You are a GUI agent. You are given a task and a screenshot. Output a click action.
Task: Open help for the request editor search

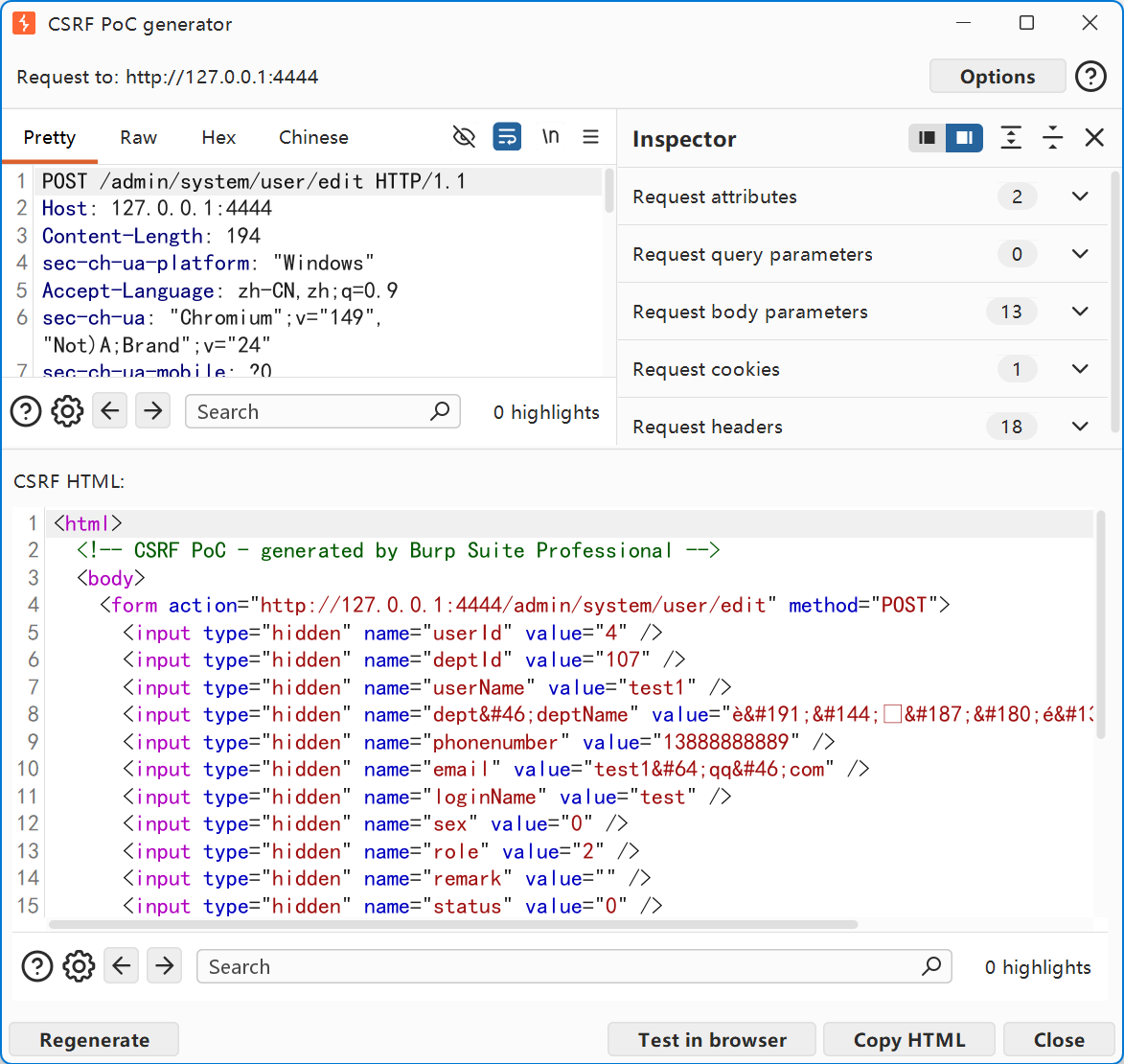[x=26, y=411]
